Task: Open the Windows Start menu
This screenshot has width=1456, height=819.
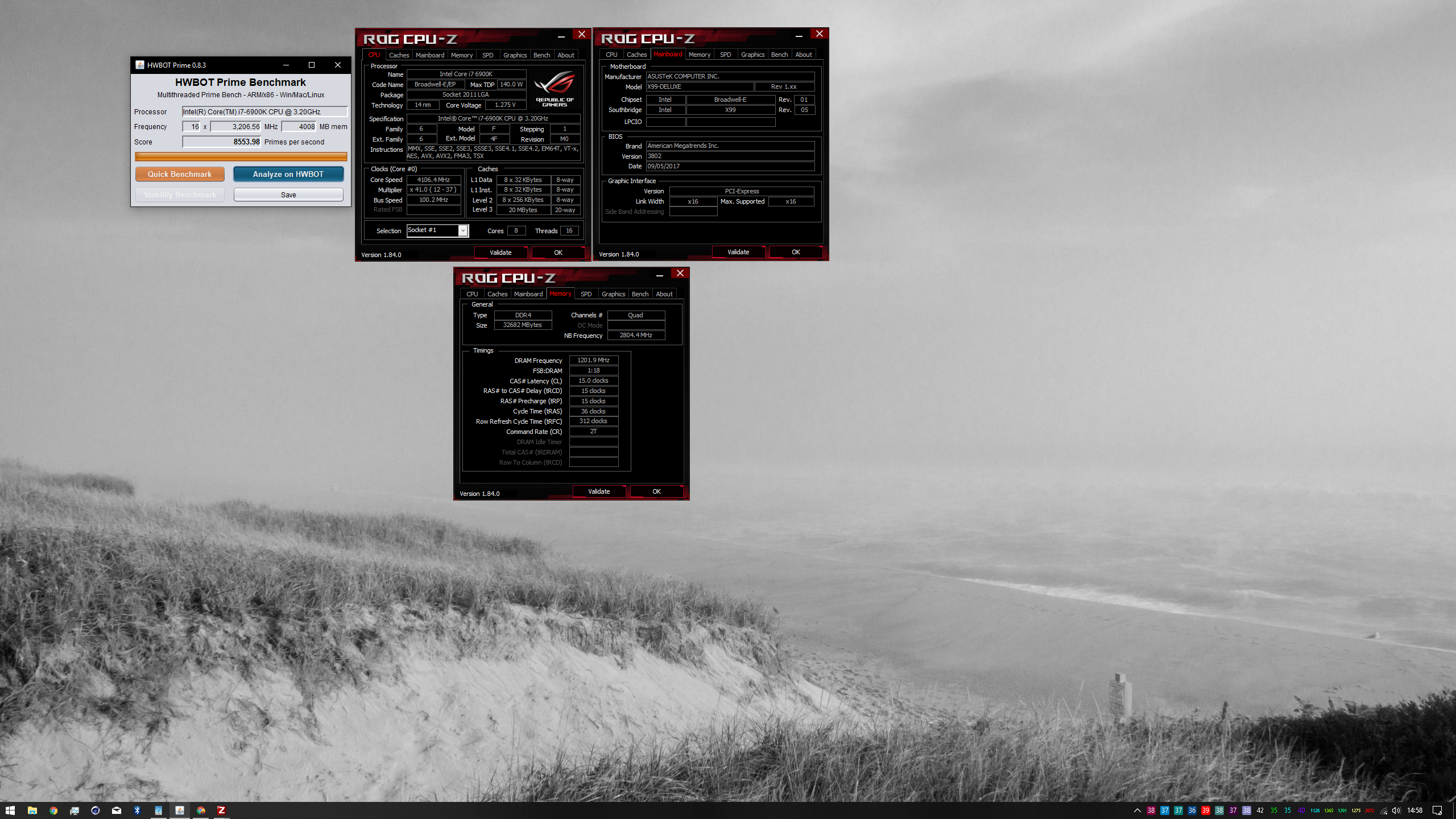Action: 10,810
